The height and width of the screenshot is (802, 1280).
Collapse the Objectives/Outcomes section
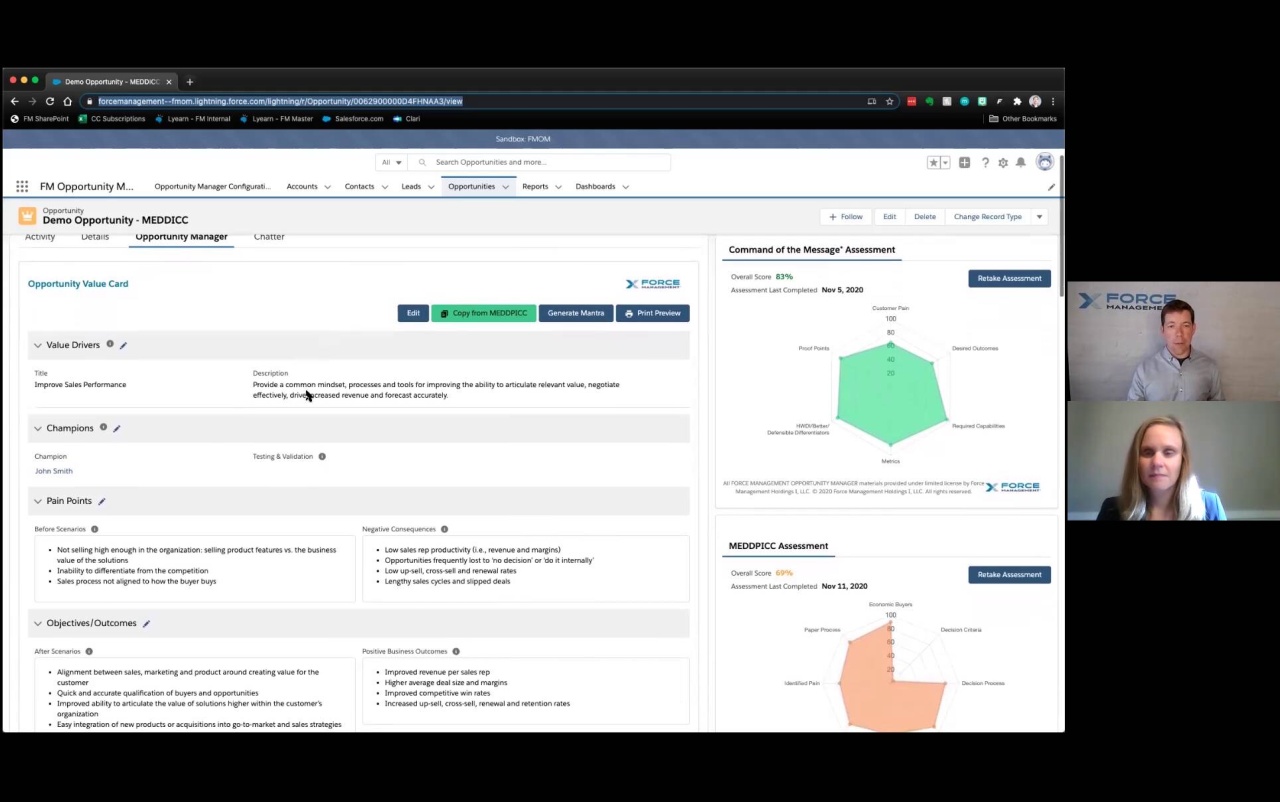[x=38, y=623]
